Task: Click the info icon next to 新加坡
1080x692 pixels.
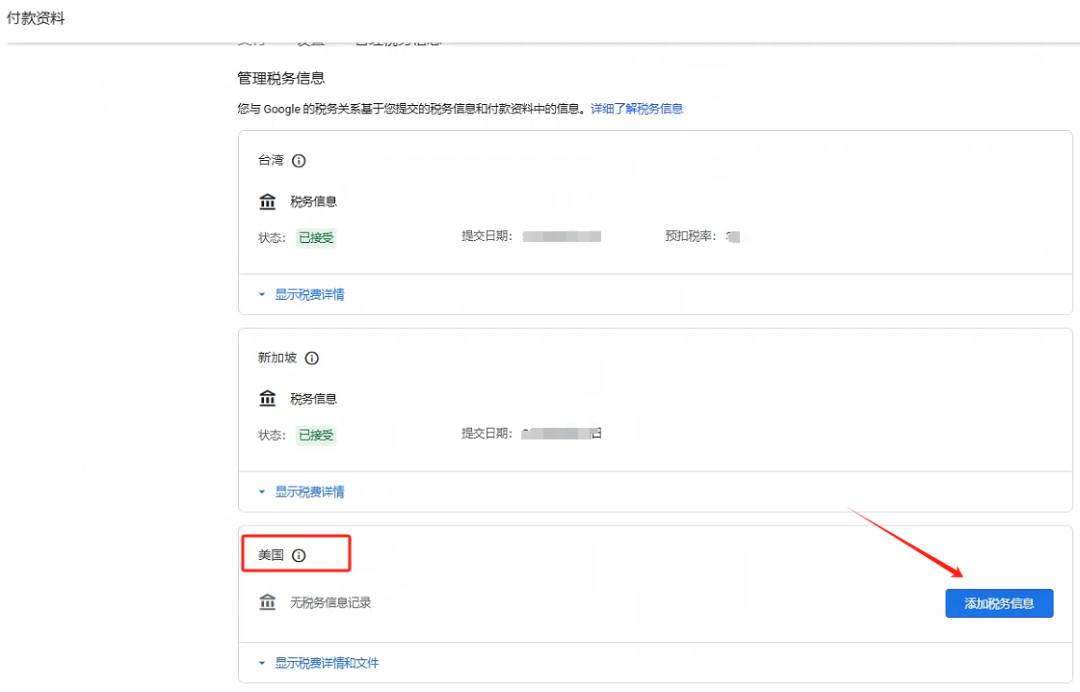Action: coord(311,358)
